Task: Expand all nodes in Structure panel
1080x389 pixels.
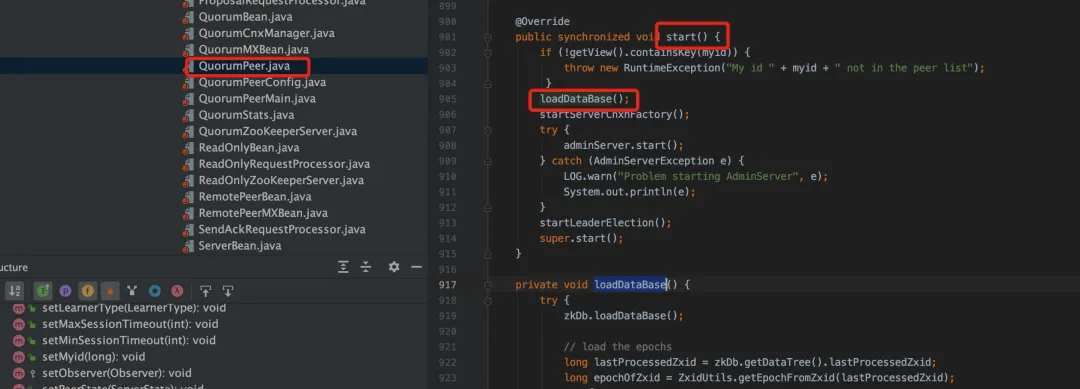Action: [343, 267]
